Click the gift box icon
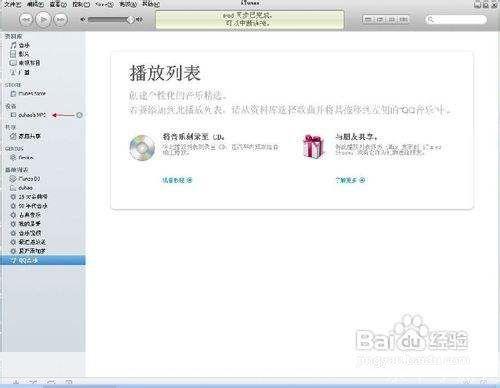500x388 pixels. pyautogui.click(x=313, y=146)
